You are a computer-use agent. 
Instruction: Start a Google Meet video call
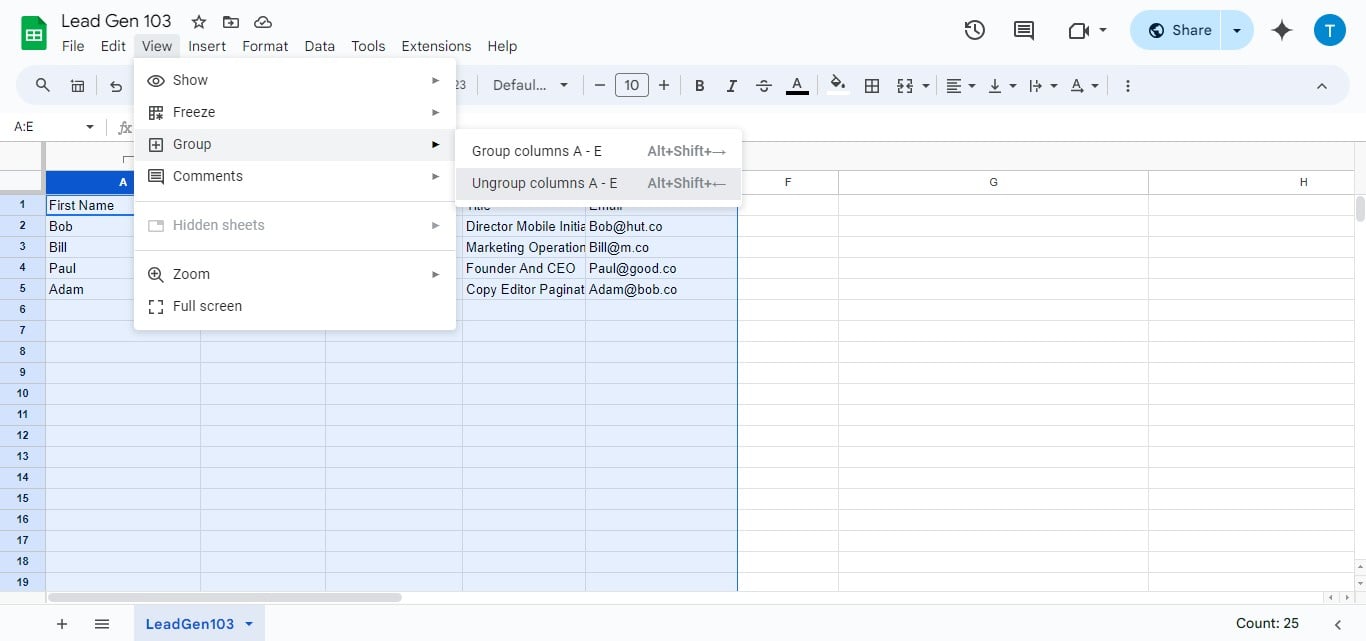[1081, 30]
